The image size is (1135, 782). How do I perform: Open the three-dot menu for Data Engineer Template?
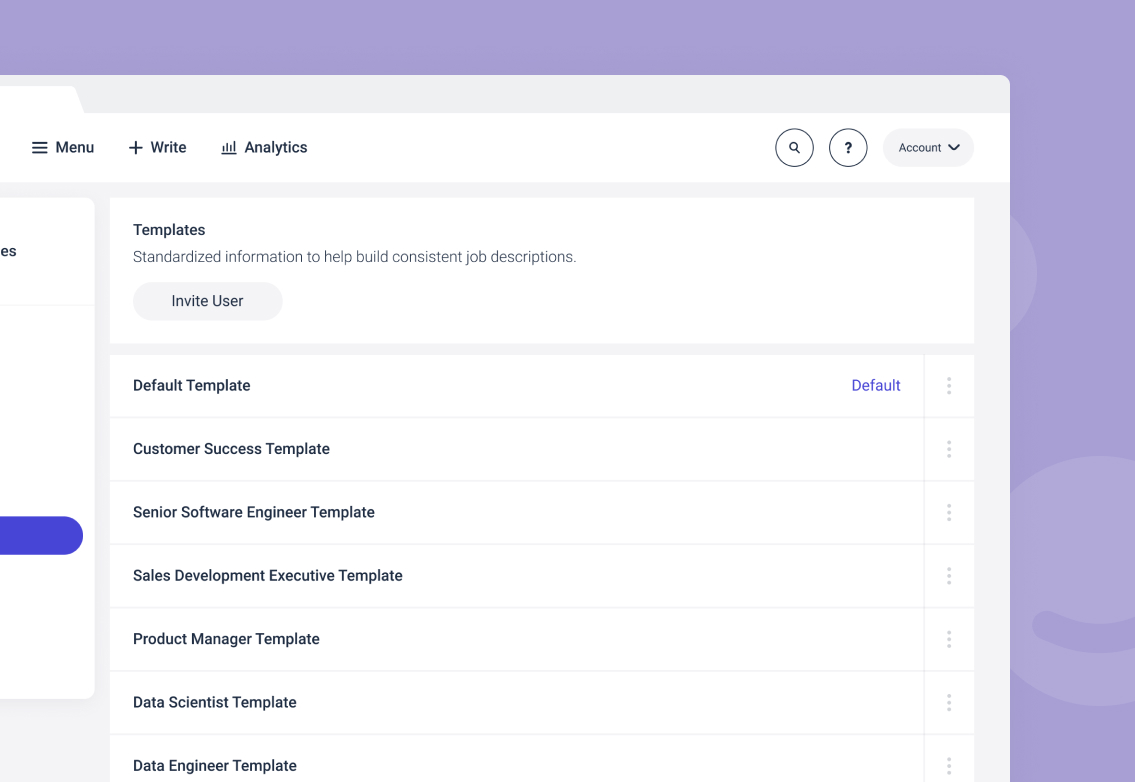[948, 765]
